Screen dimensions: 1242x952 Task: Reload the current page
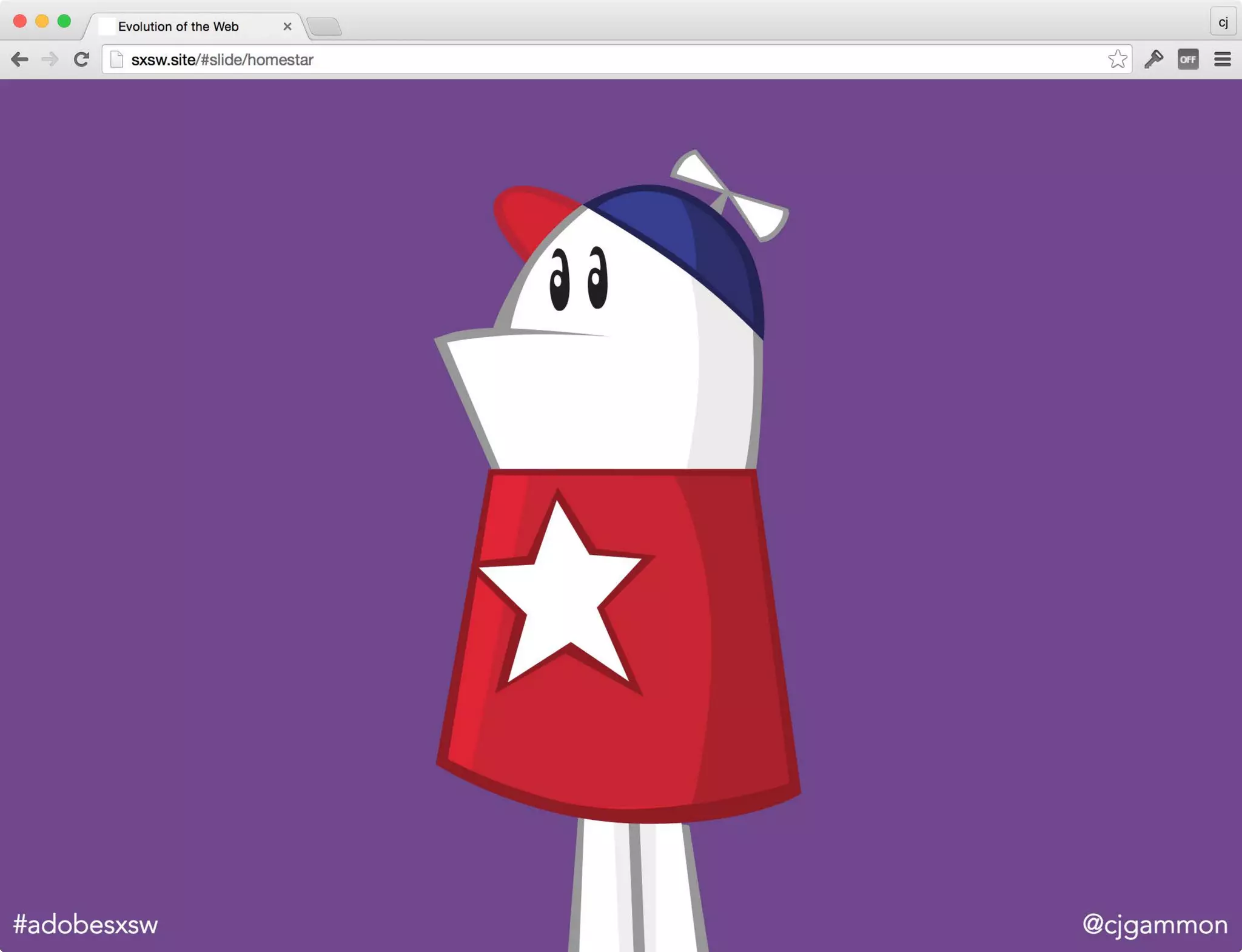81,59
